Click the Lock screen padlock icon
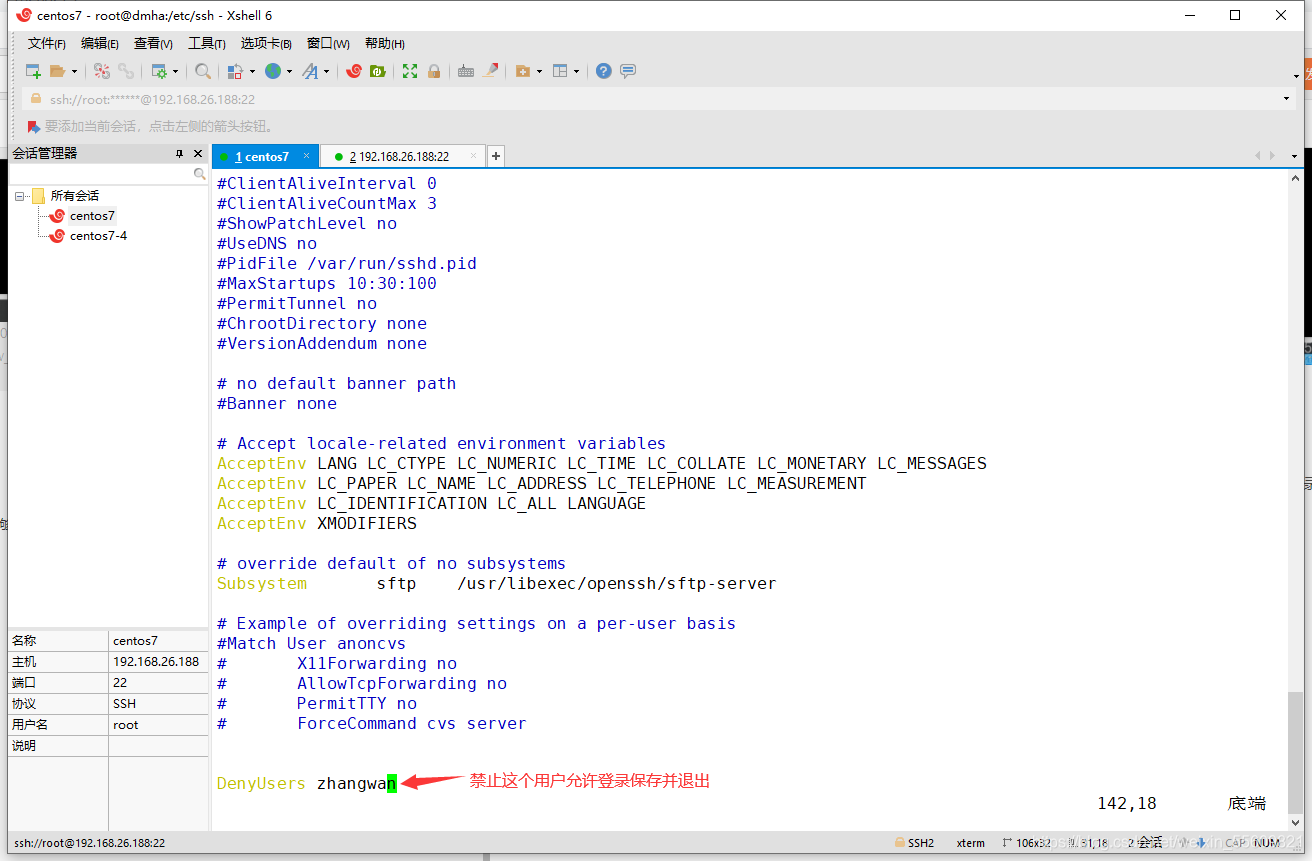Viewport: 1312px width, 861px height. tap(434, 71)
